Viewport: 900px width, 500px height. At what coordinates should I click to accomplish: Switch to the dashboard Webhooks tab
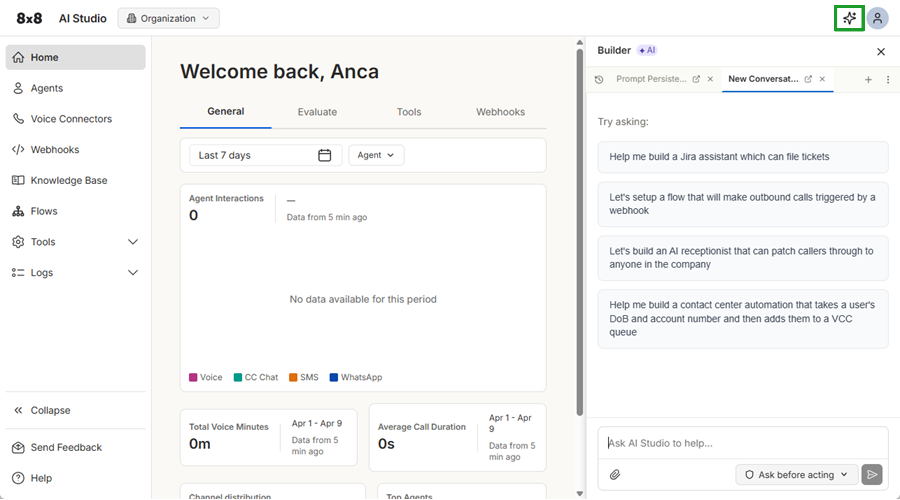click(500, 112)
